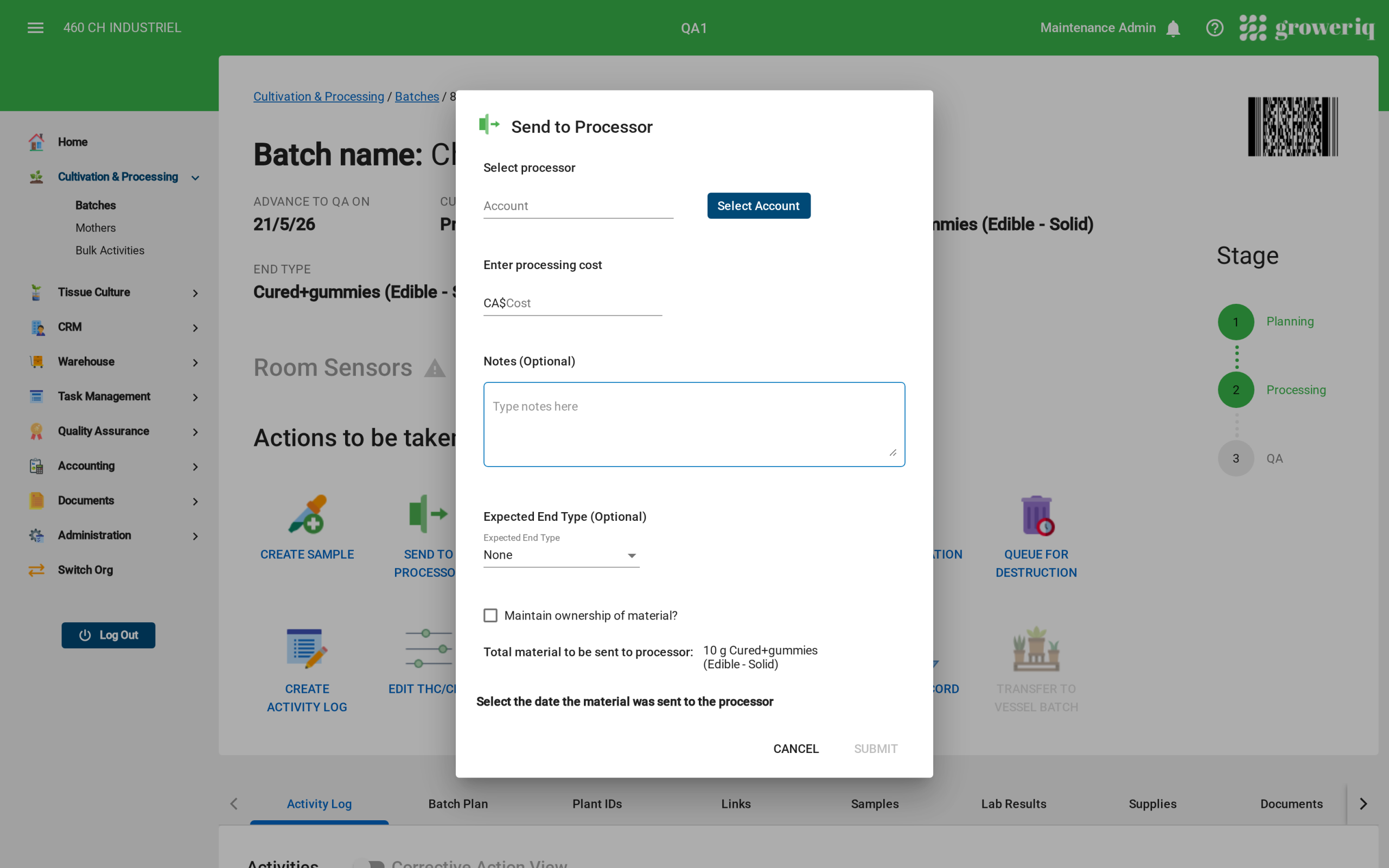The height and width of the screenshot is (868, 1389).
Task: Click the Quality Assurance ribbon icon
Action: pyautogui.click(x=37, y=431)
